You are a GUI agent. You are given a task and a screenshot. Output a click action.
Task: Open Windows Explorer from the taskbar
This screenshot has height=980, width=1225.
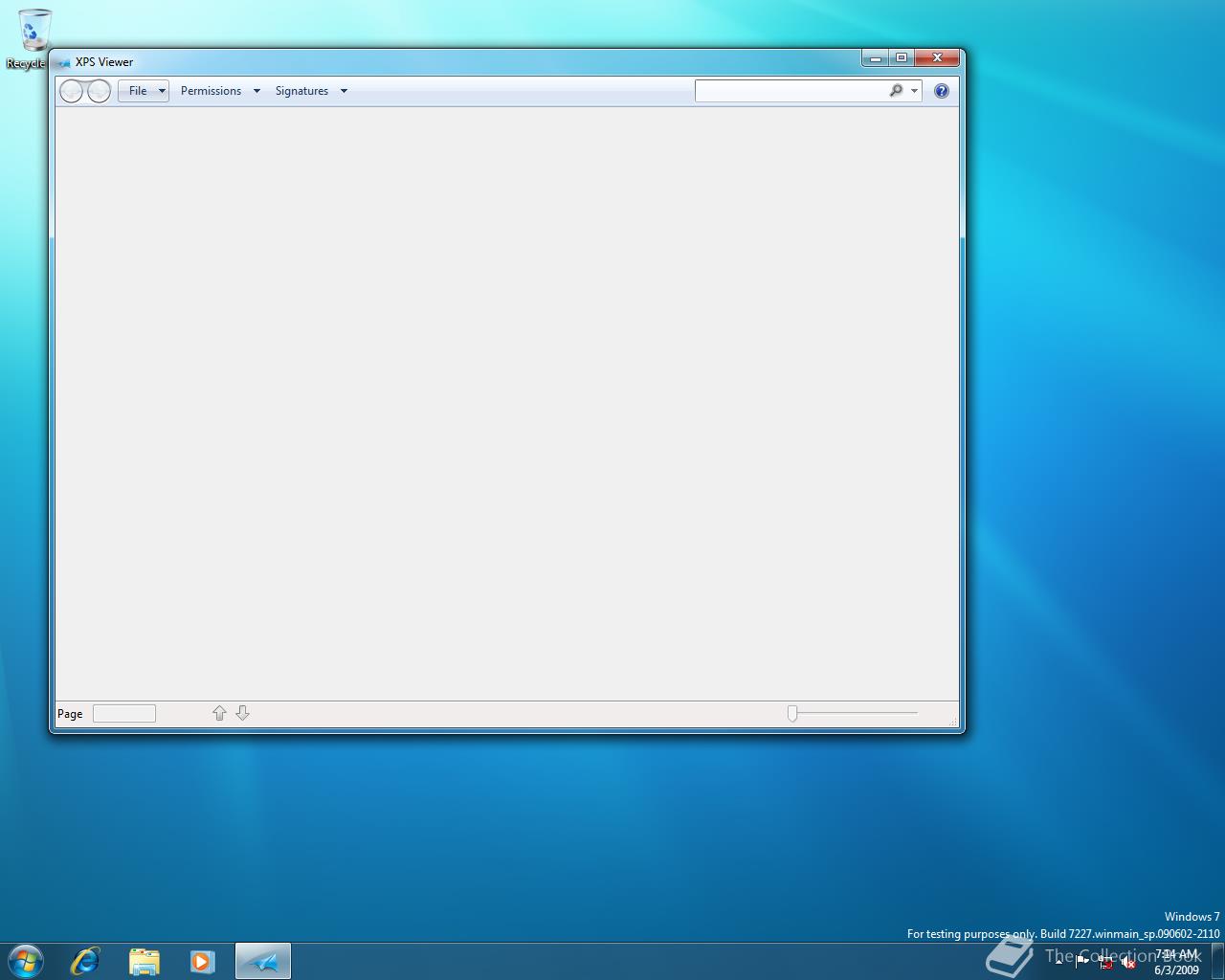(x=144, y=961)
